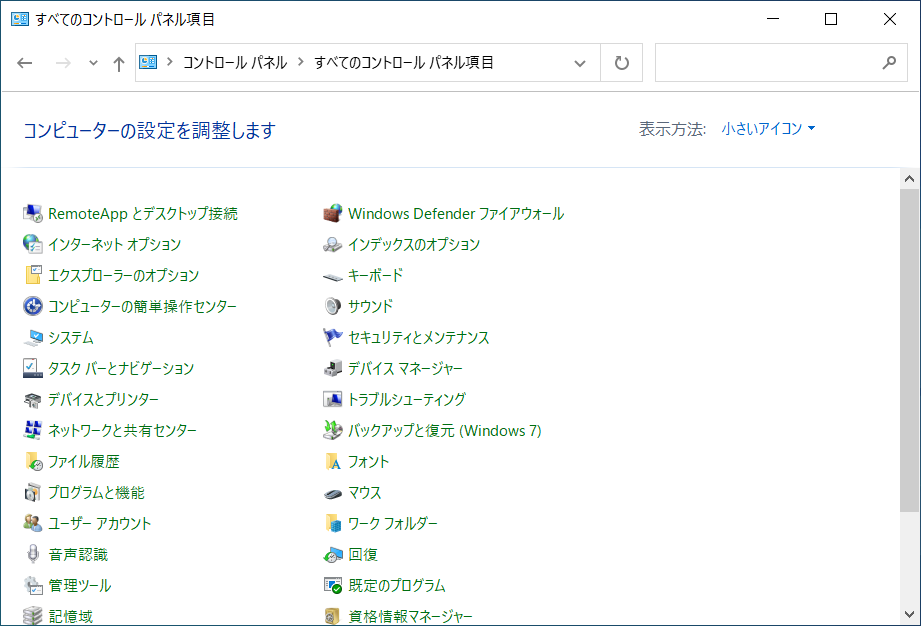Viewport: 921px width, 626px height.
Task: Click the globe icon for インターネット オプション
Action: (x=33, y=244)
